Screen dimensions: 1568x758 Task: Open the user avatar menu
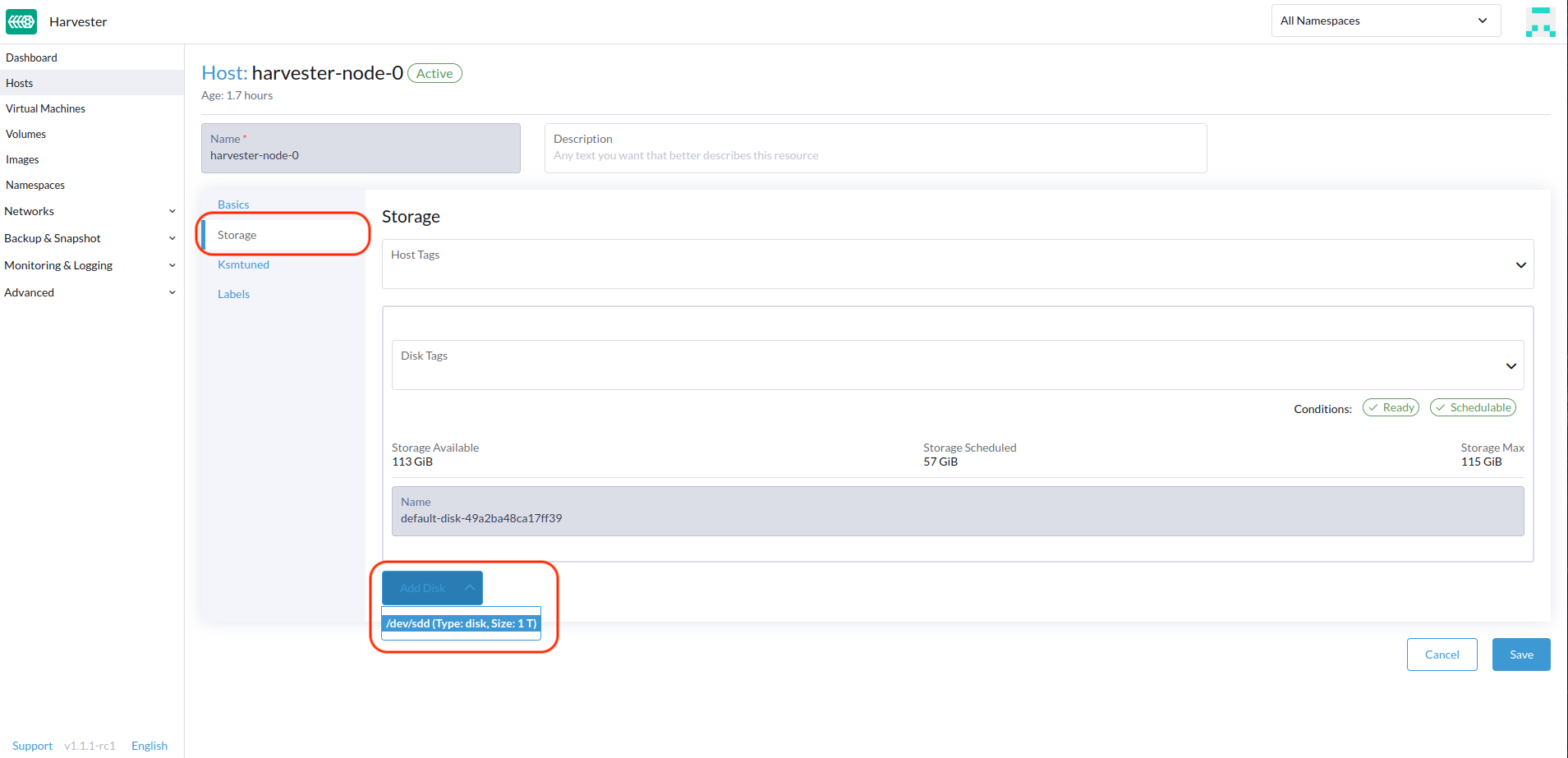pyautogui.click(x=1540, y=21)
